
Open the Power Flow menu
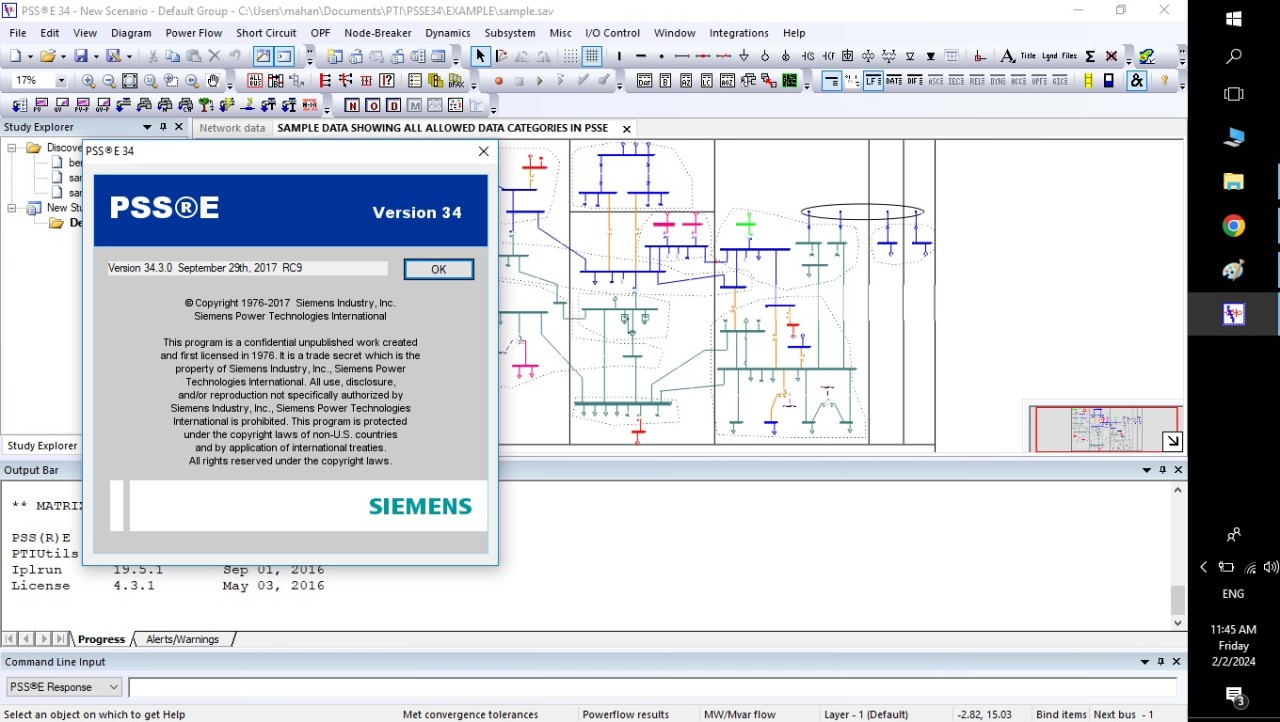point(193,33)
